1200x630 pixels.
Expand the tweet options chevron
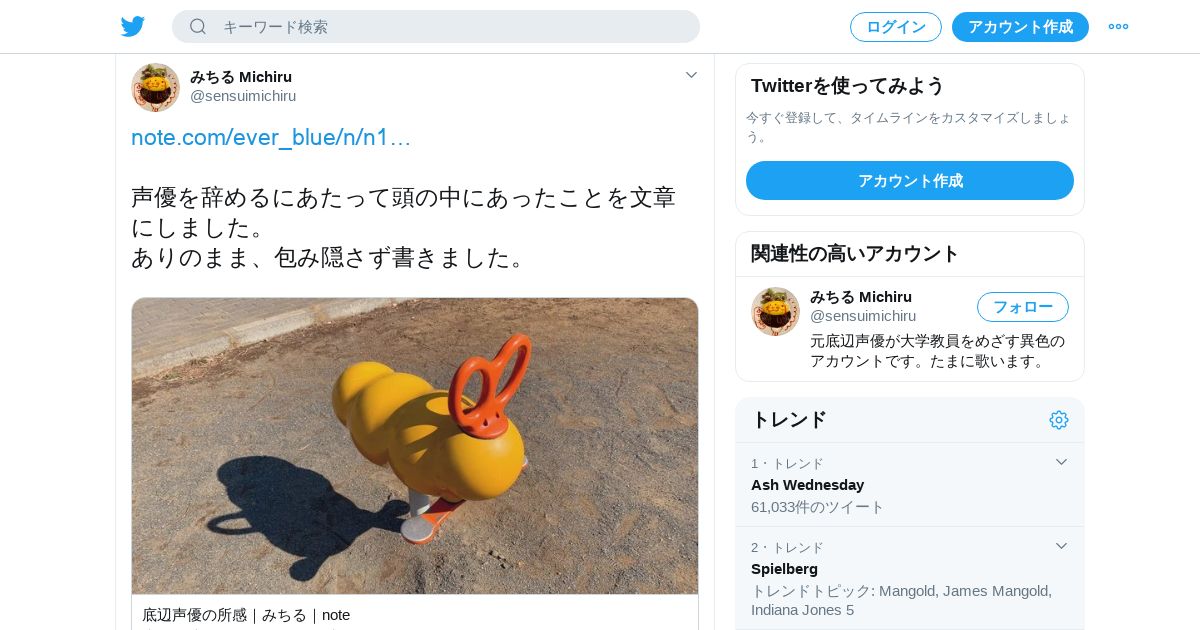(691, 75)
